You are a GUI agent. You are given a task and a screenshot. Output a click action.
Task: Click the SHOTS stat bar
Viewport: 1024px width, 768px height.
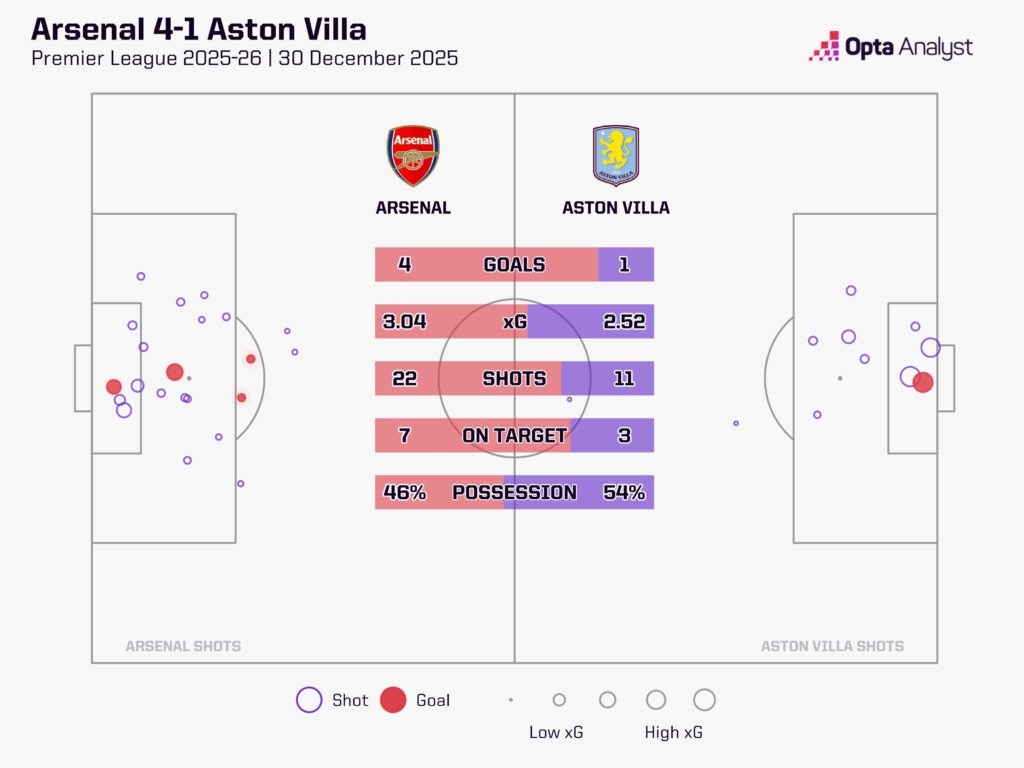(x=514, y=378)
